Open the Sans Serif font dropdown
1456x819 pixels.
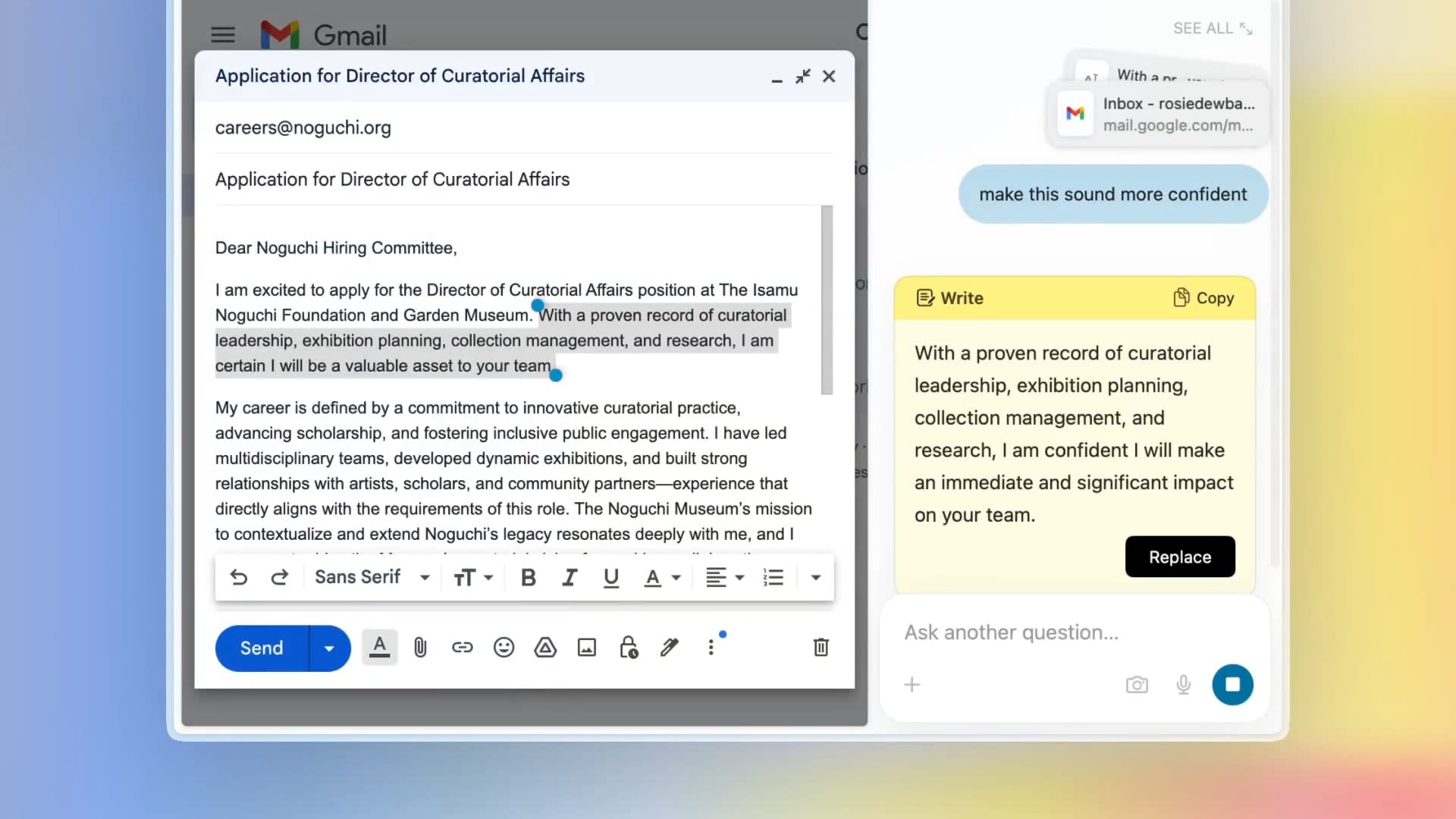[x=372, y=578]
